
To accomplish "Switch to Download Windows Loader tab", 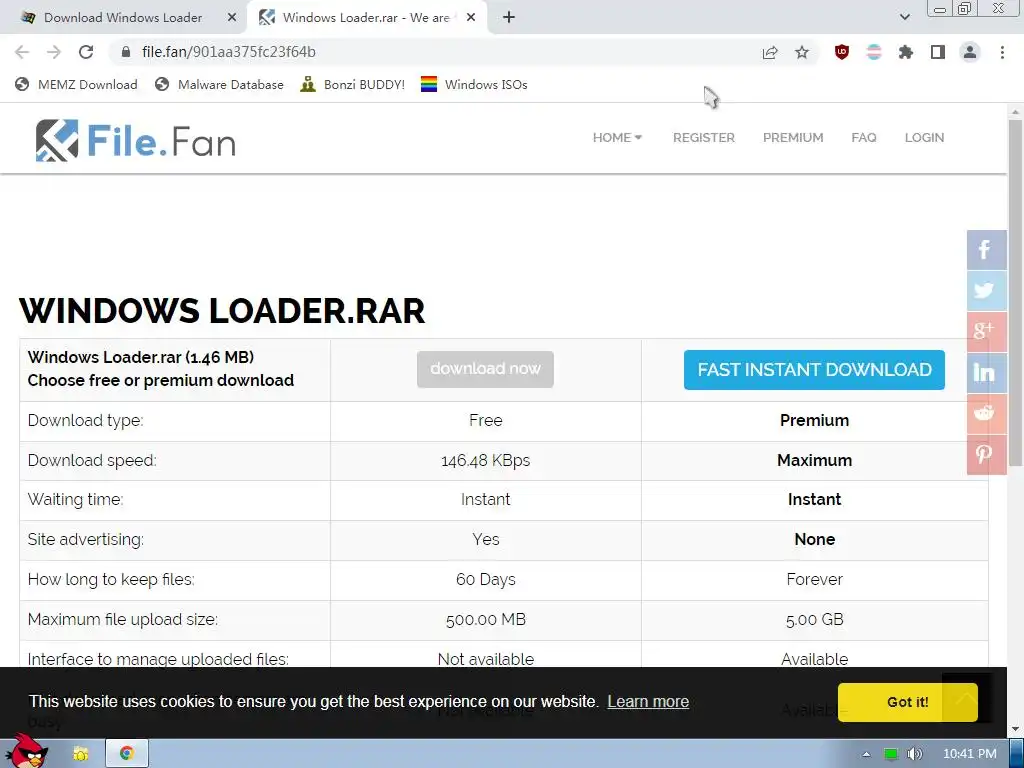I will [x=123, y=18].
